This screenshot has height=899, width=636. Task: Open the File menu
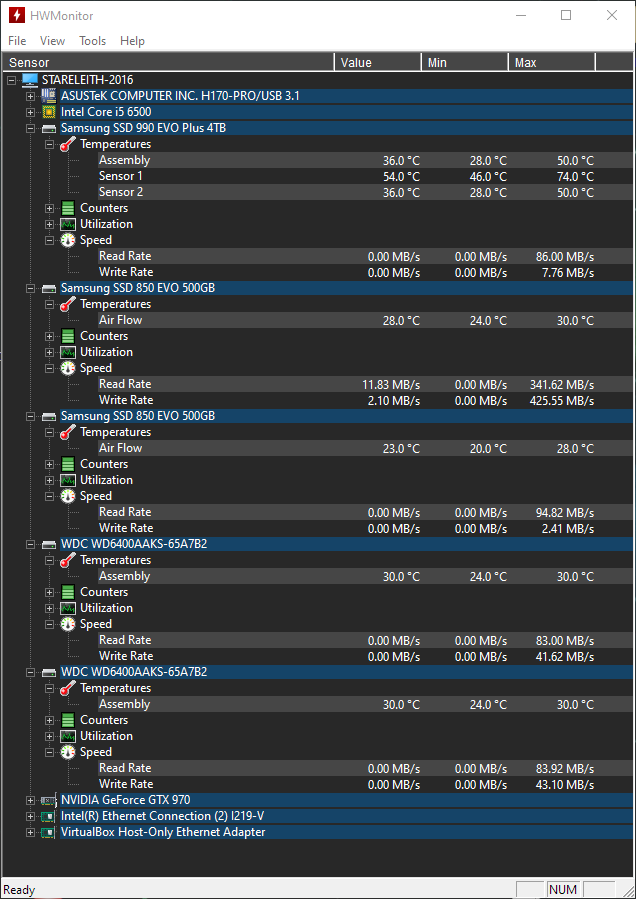click(x=17, y=41)
